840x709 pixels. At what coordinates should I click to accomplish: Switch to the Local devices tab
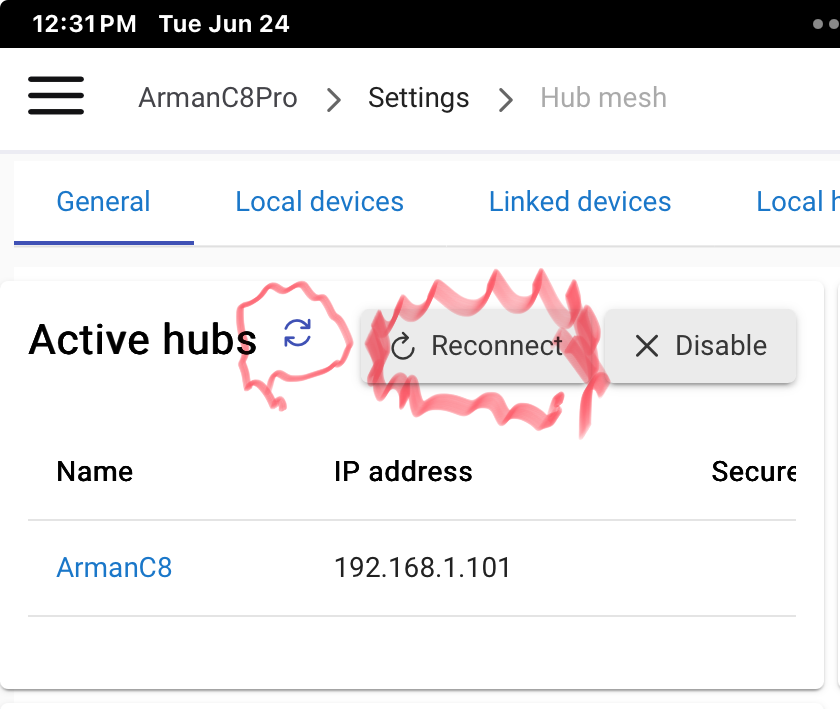point(319,201)
